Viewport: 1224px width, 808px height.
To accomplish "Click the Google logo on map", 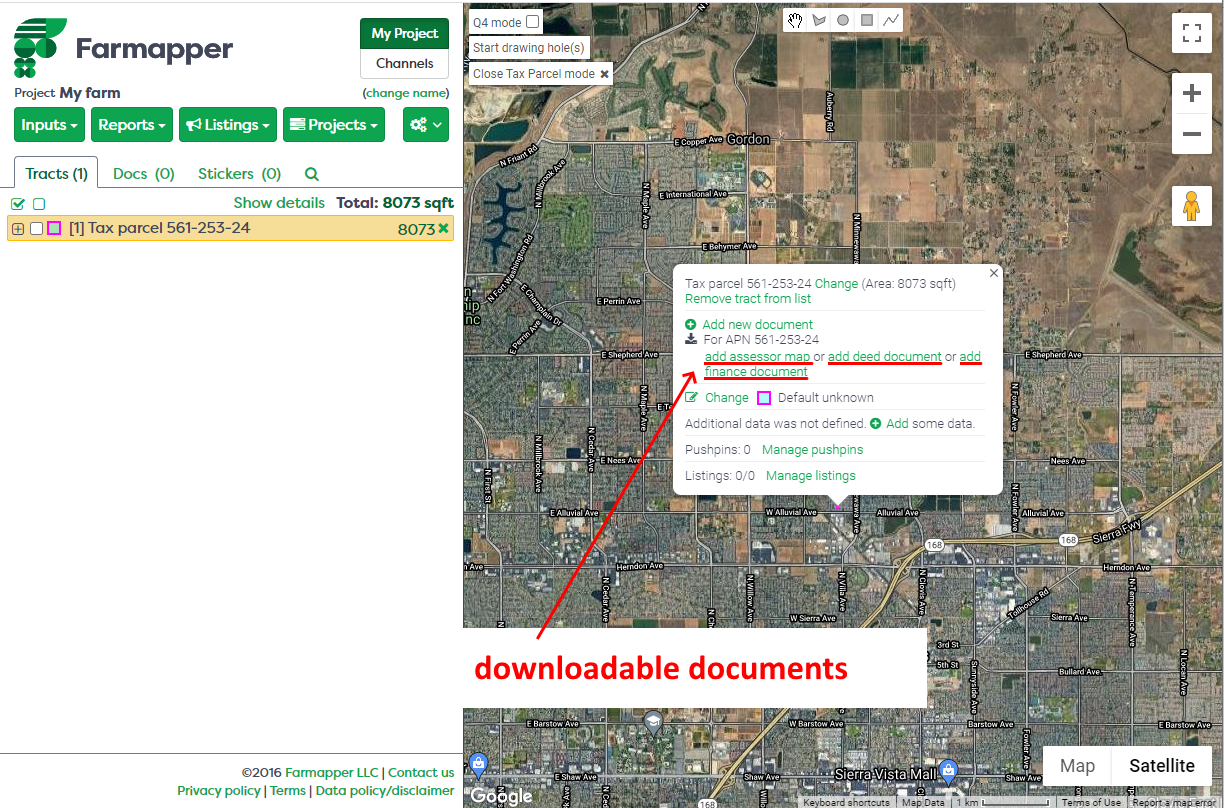I will tap(500, 796).
